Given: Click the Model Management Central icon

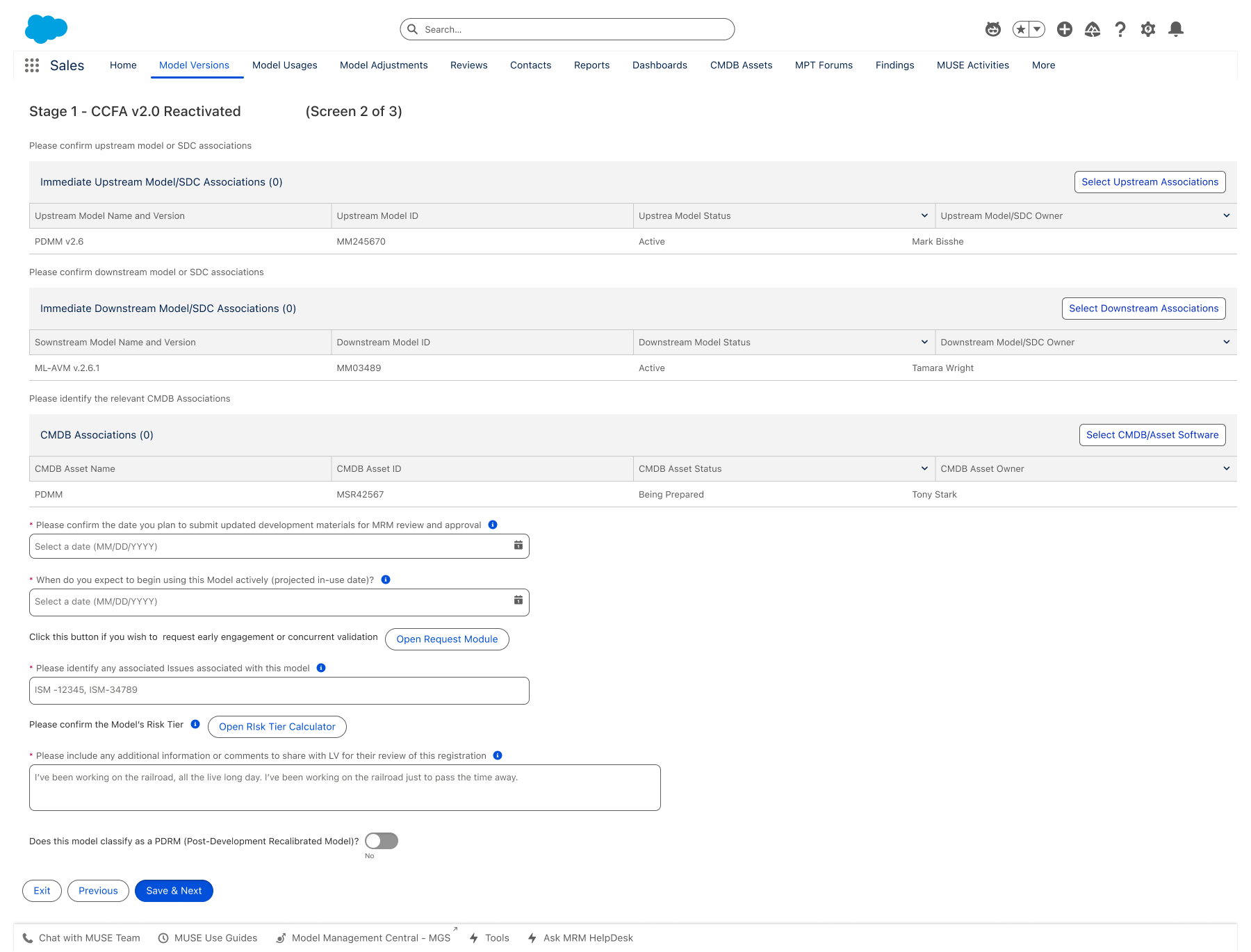Looking at the screenshot, I should [281, 938].
